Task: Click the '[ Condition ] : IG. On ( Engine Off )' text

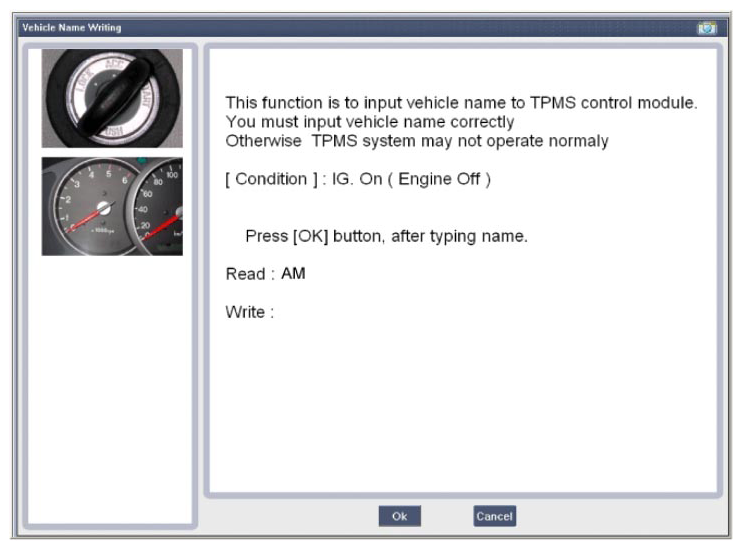Action: coord(358,179)
